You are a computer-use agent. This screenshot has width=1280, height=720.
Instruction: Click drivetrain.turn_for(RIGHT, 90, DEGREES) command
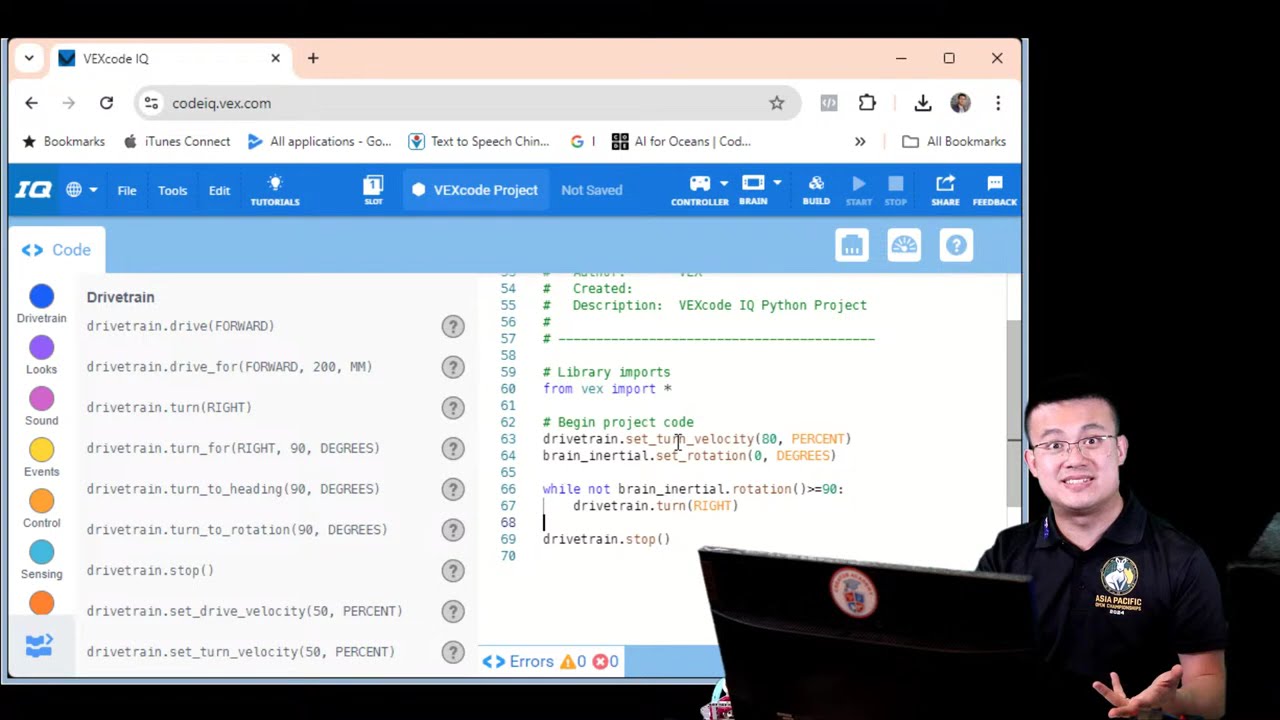pos(233,448)
